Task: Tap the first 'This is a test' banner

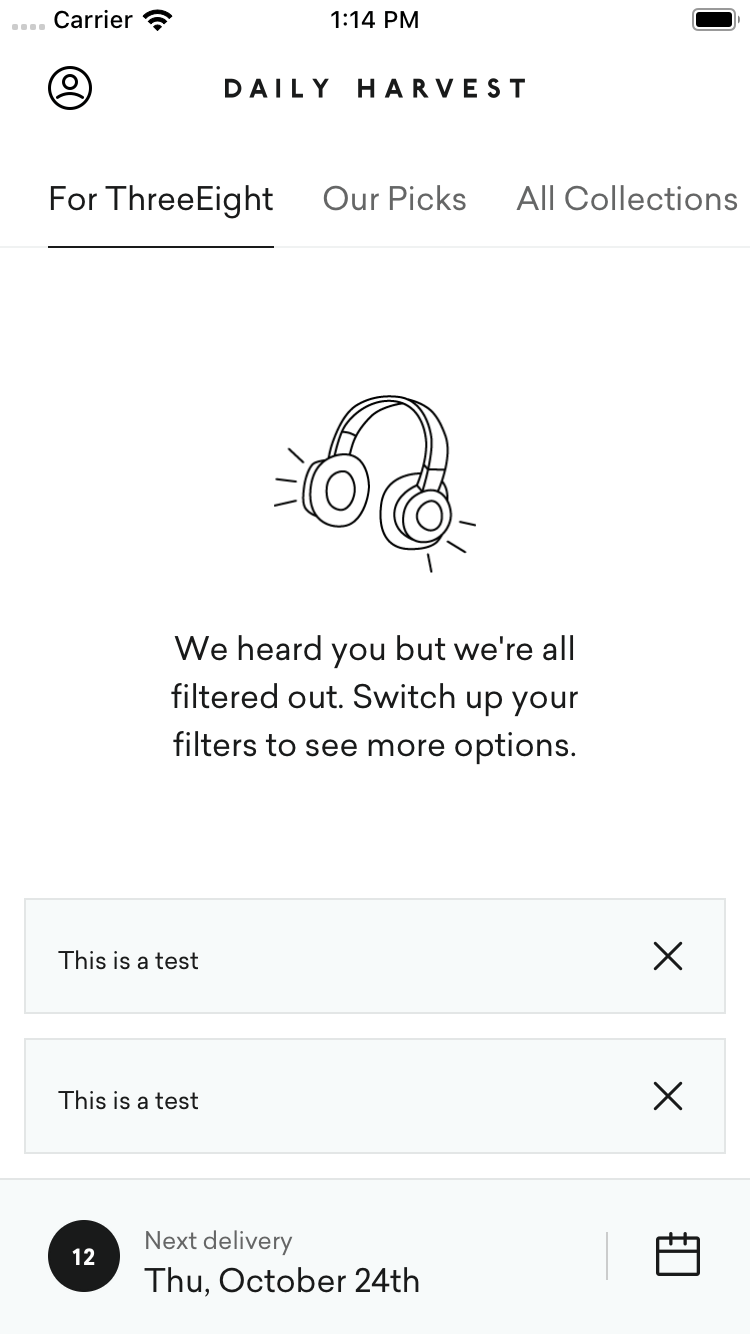Action: coord(375,957)
